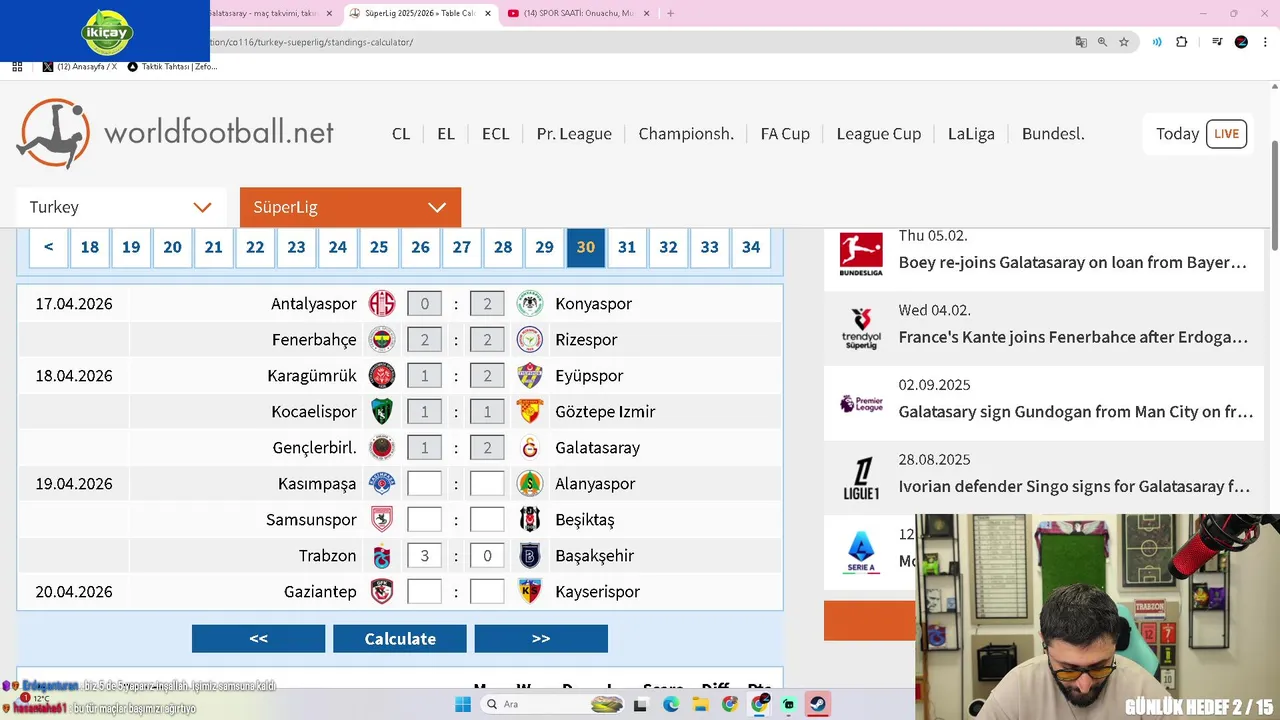Viewport: 1280px width, 720px height.
Task: Click the Samsunspor club crest
Action: pos(382,519)
